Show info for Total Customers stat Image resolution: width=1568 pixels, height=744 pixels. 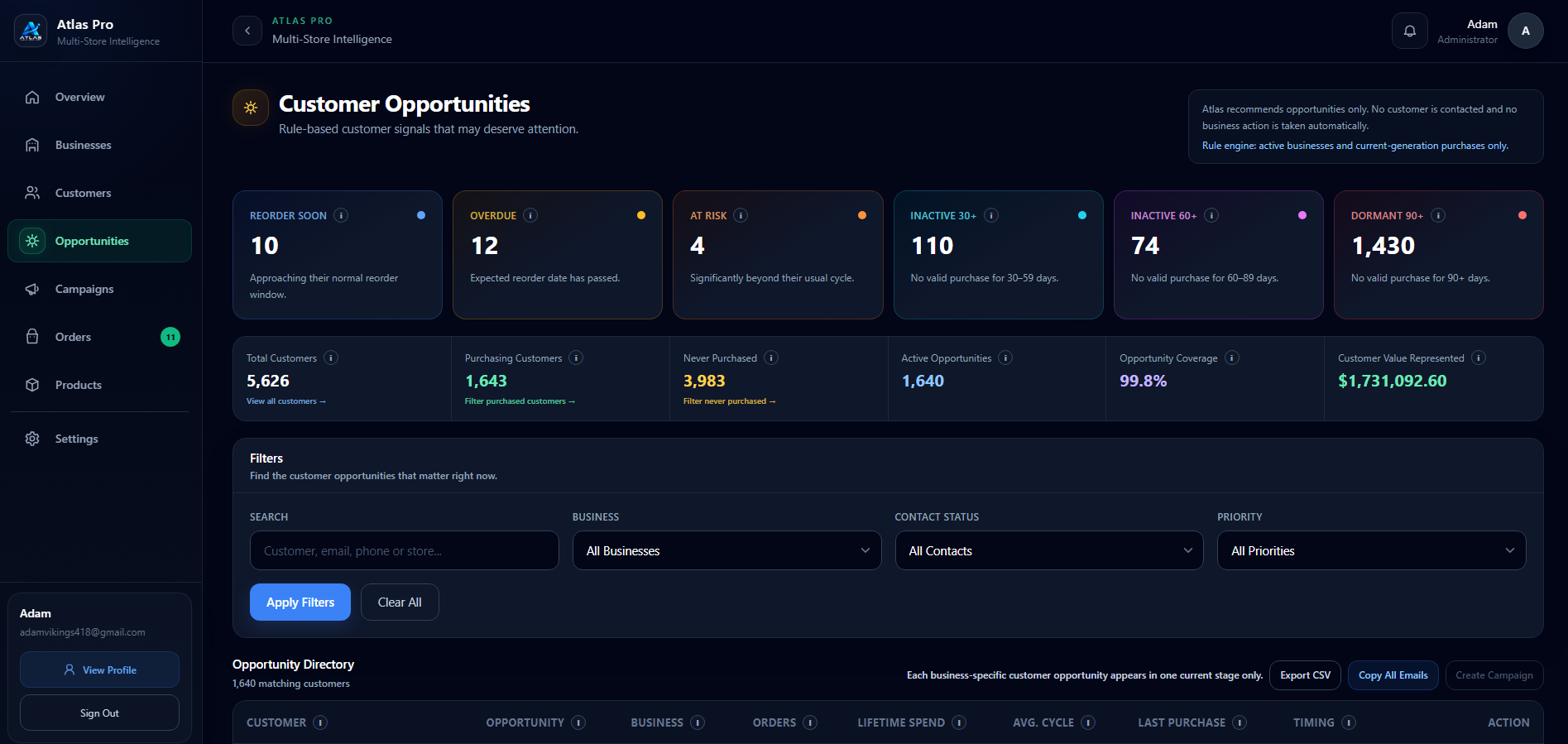pyautogui.click(x=331, y=358)
